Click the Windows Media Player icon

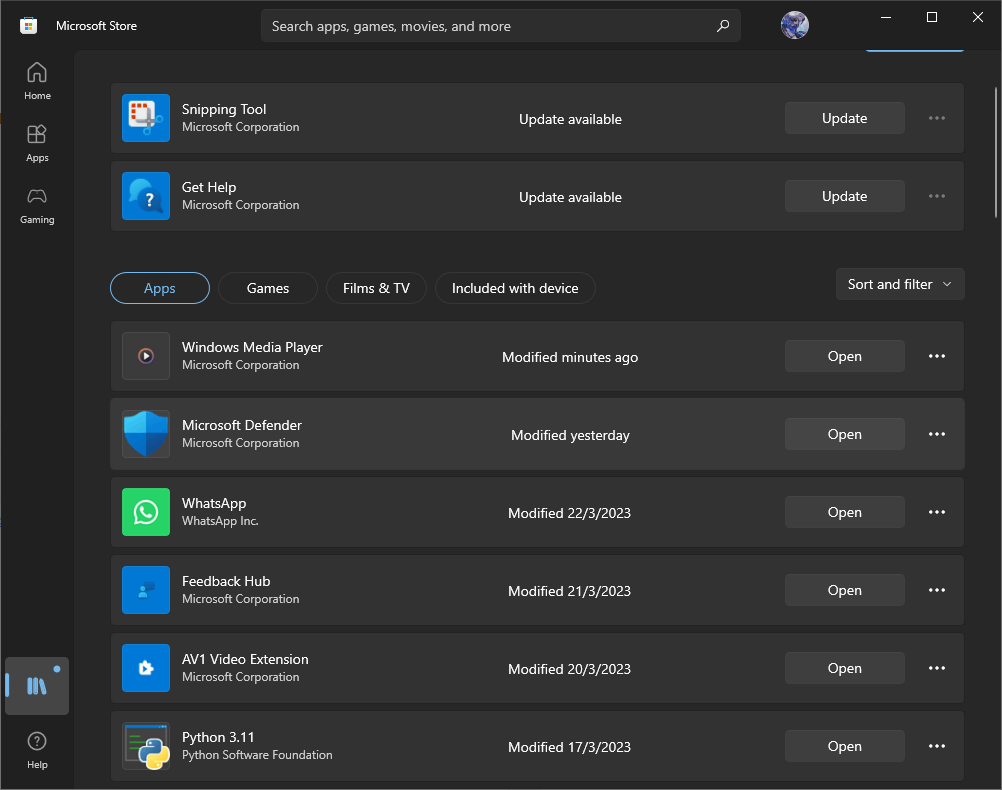pos(146,356)
